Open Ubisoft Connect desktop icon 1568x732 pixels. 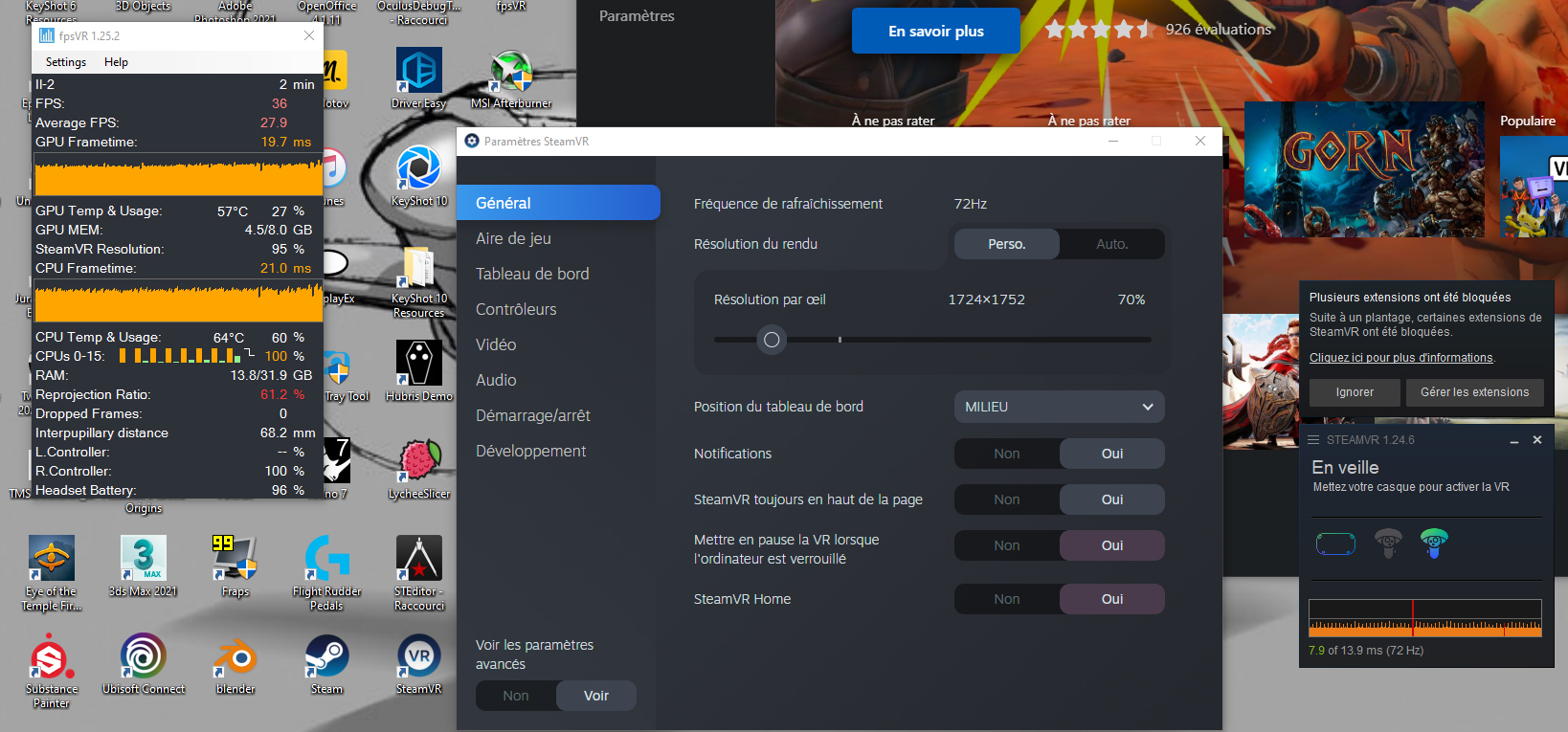point(144,664)
